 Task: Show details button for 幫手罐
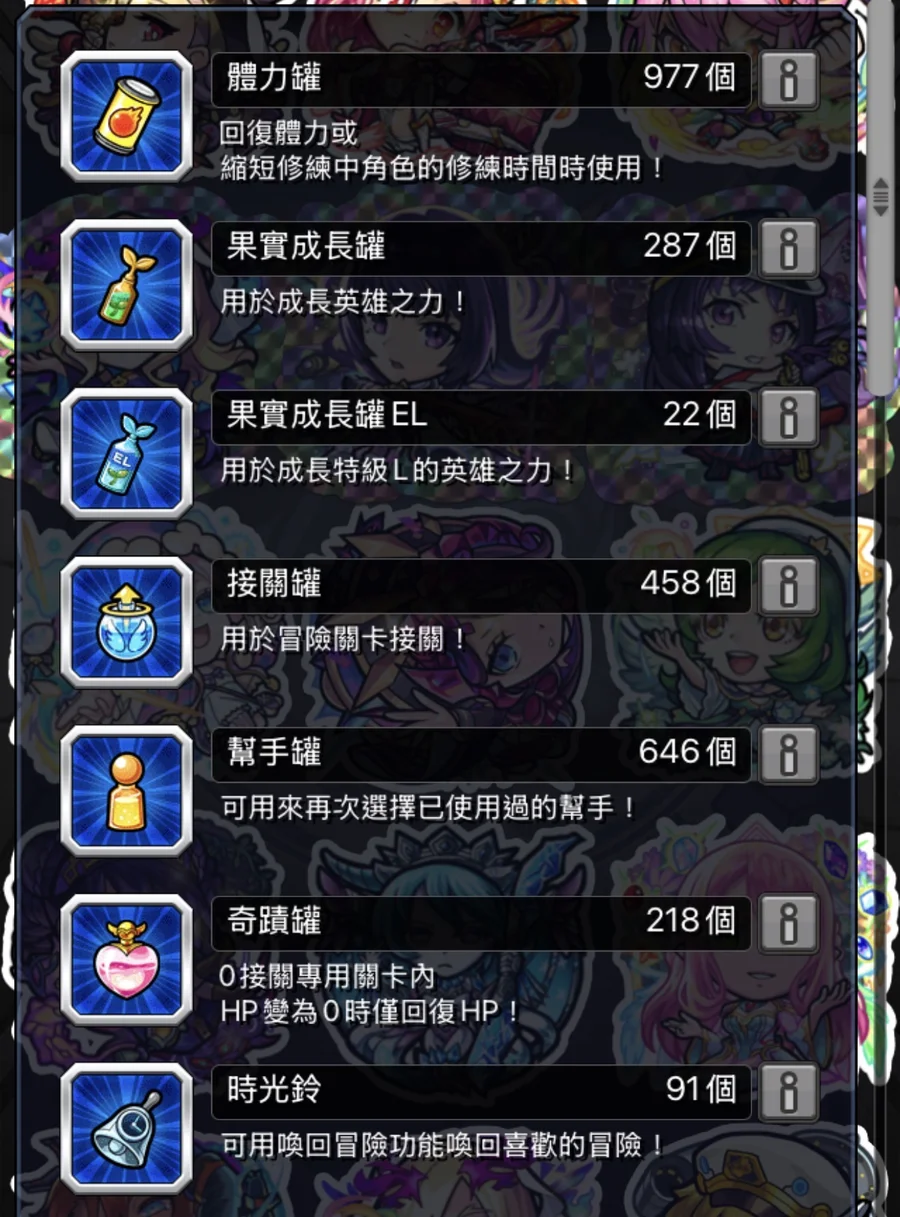pyautogui.click(x=789, y=755)
